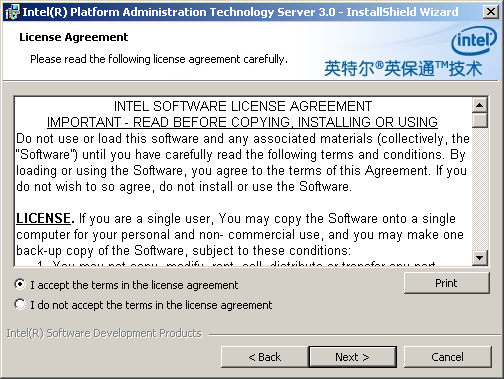Click the license text scrollbar thumb
504x379 pixels.
[480, 120]
